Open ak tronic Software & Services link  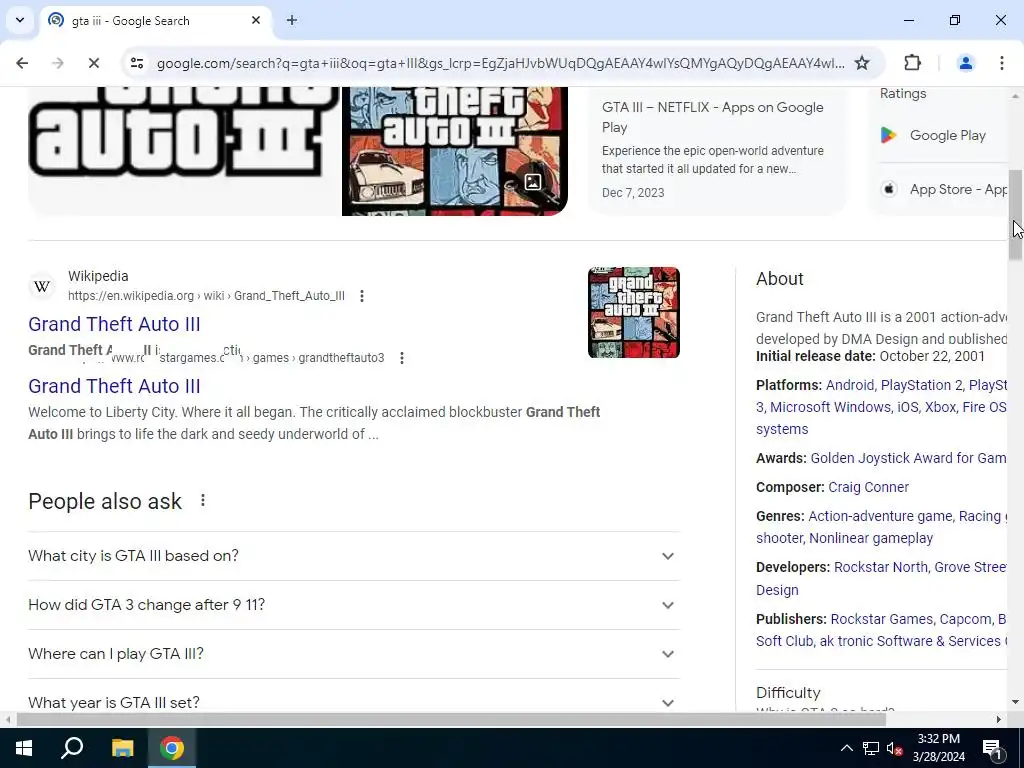[x=910, y=641]
